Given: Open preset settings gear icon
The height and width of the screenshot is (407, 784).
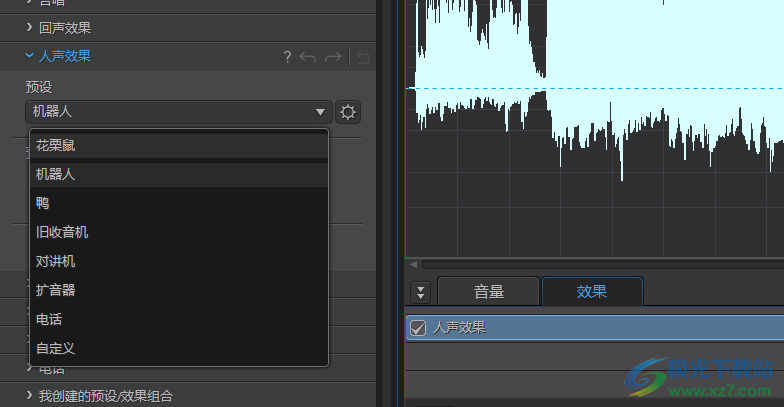Looking at the screenshot, I should (348, 112).
